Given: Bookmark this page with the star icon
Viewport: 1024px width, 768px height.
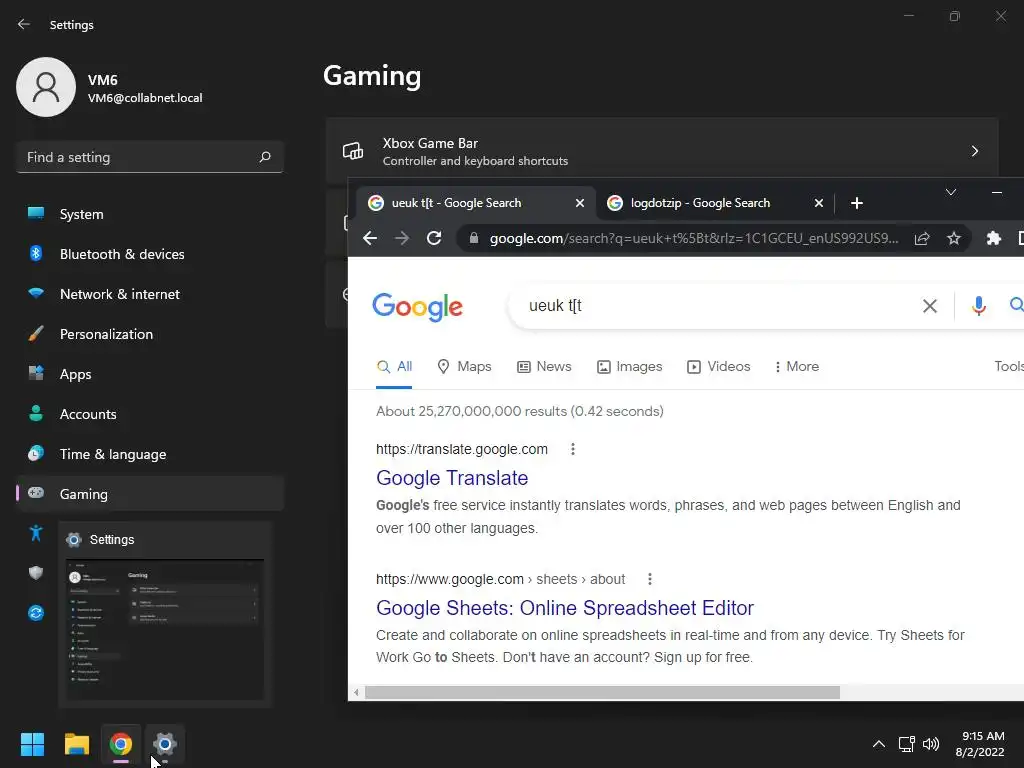Looking at the screenshot, I should coord(954,238).
